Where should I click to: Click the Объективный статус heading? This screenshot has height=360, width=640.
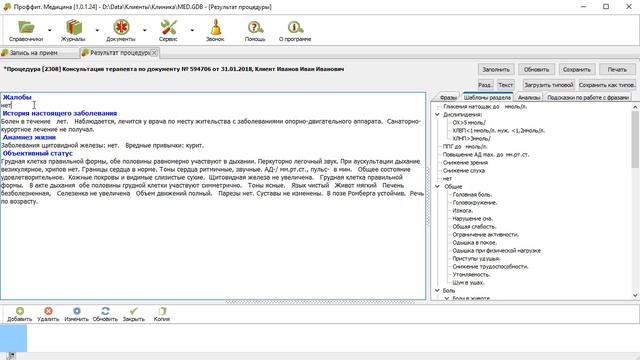click(38, 153)
